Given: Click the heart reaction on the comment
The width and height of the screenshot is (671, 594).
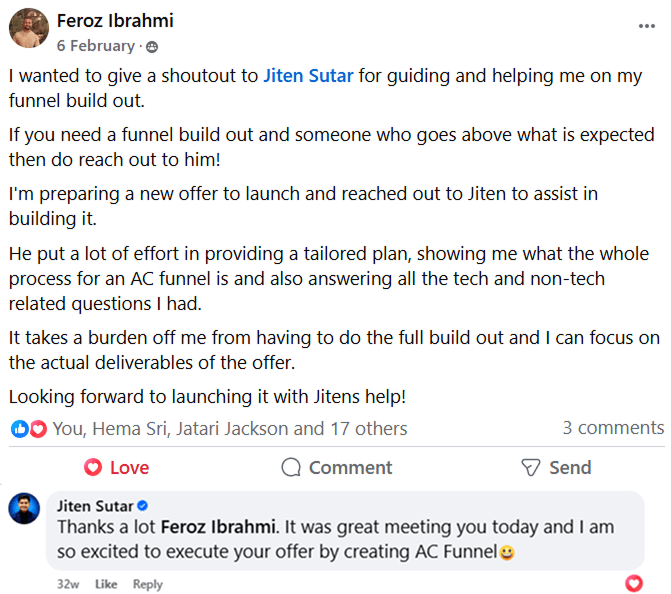Looking at the screenshot, I should click(x=633, y=582).
